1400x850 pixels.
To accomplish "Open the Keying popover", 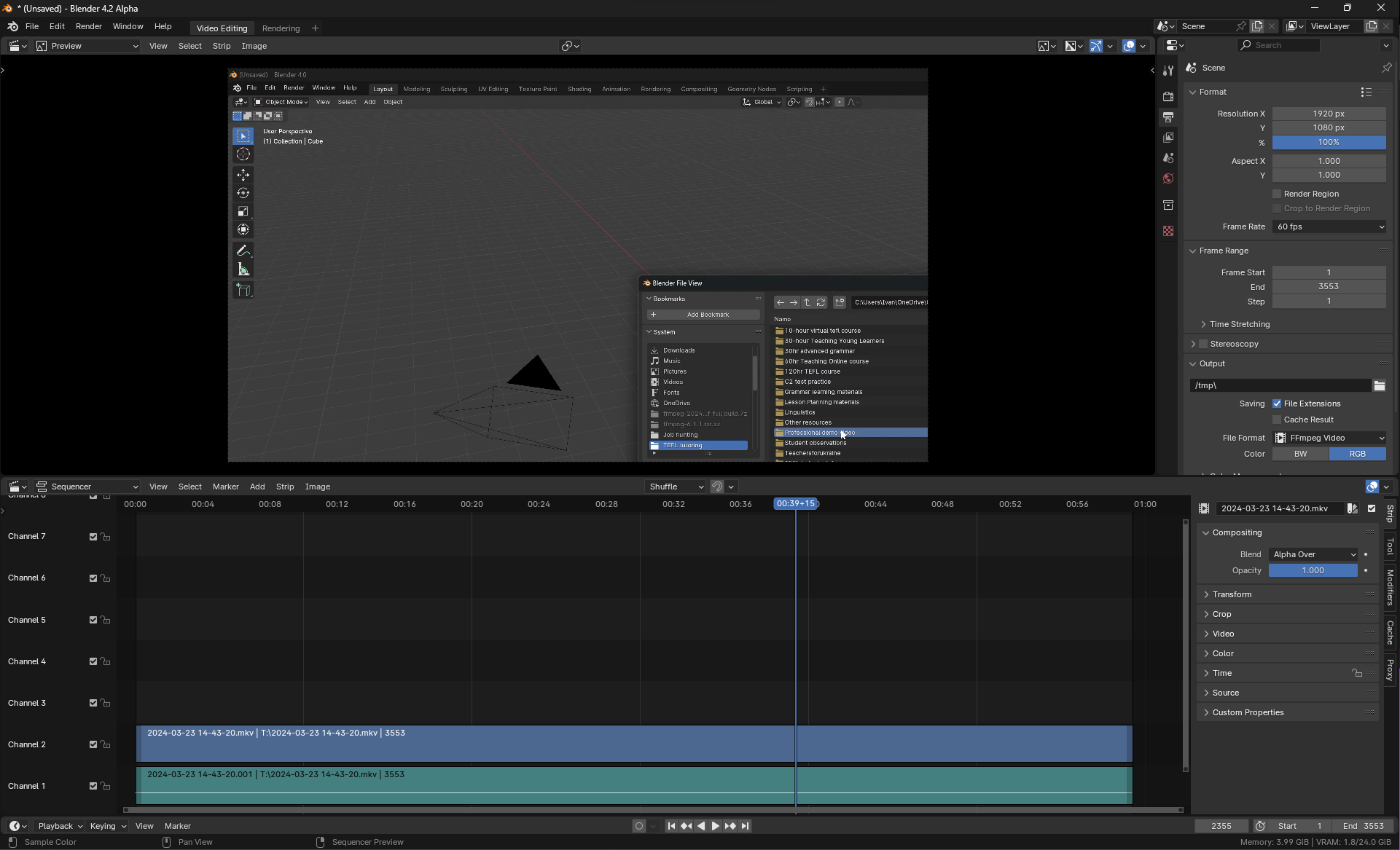I will [107, 826].
